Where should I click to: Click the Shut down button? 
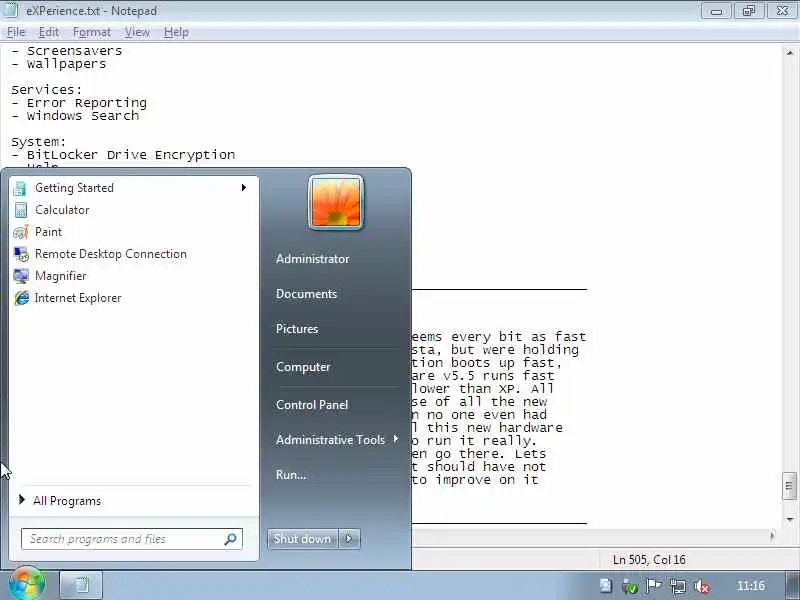(303, 539)
